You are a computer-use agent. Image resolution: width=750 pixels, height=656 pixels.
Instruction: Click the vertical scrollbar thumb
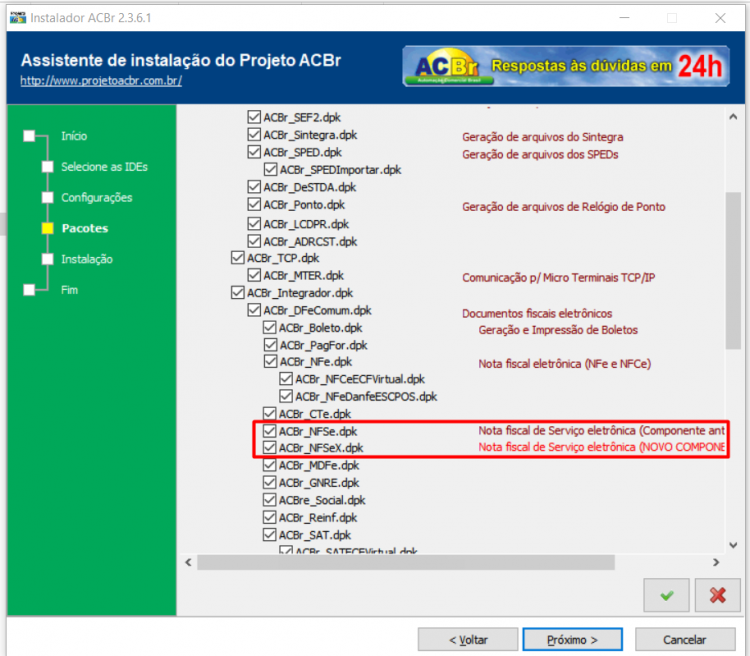click(x=733, y=270)
